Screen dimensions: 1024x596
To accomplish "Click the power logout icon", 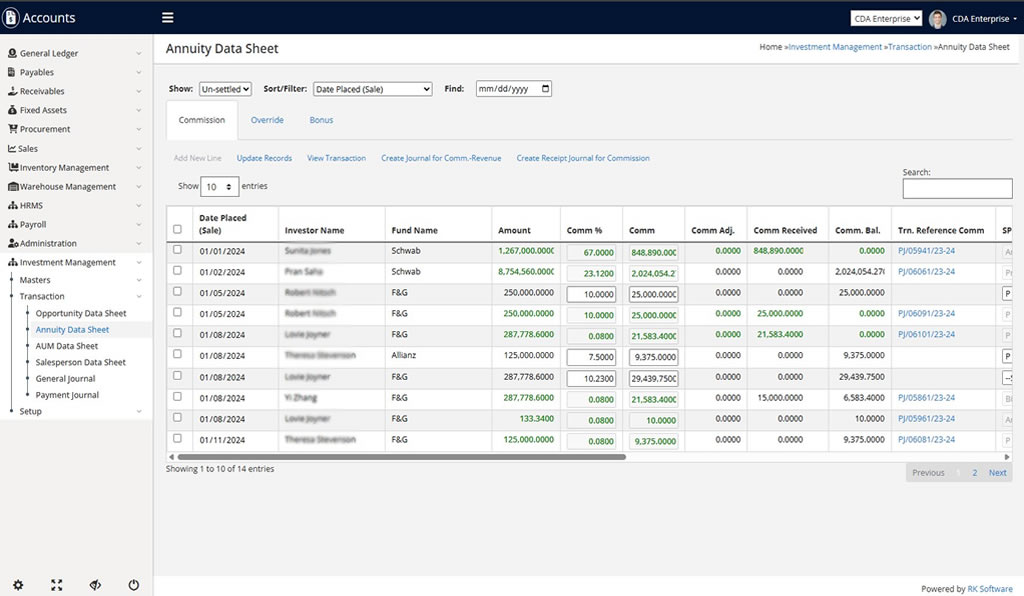I will (133, 585).
